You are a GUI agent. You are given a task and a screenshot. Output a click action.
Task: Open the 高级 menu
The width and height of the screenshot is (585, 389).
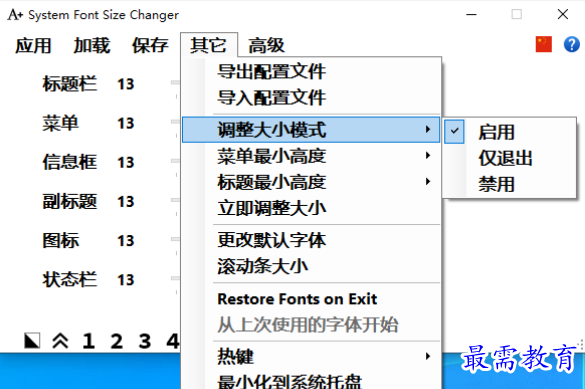(266, 46)
